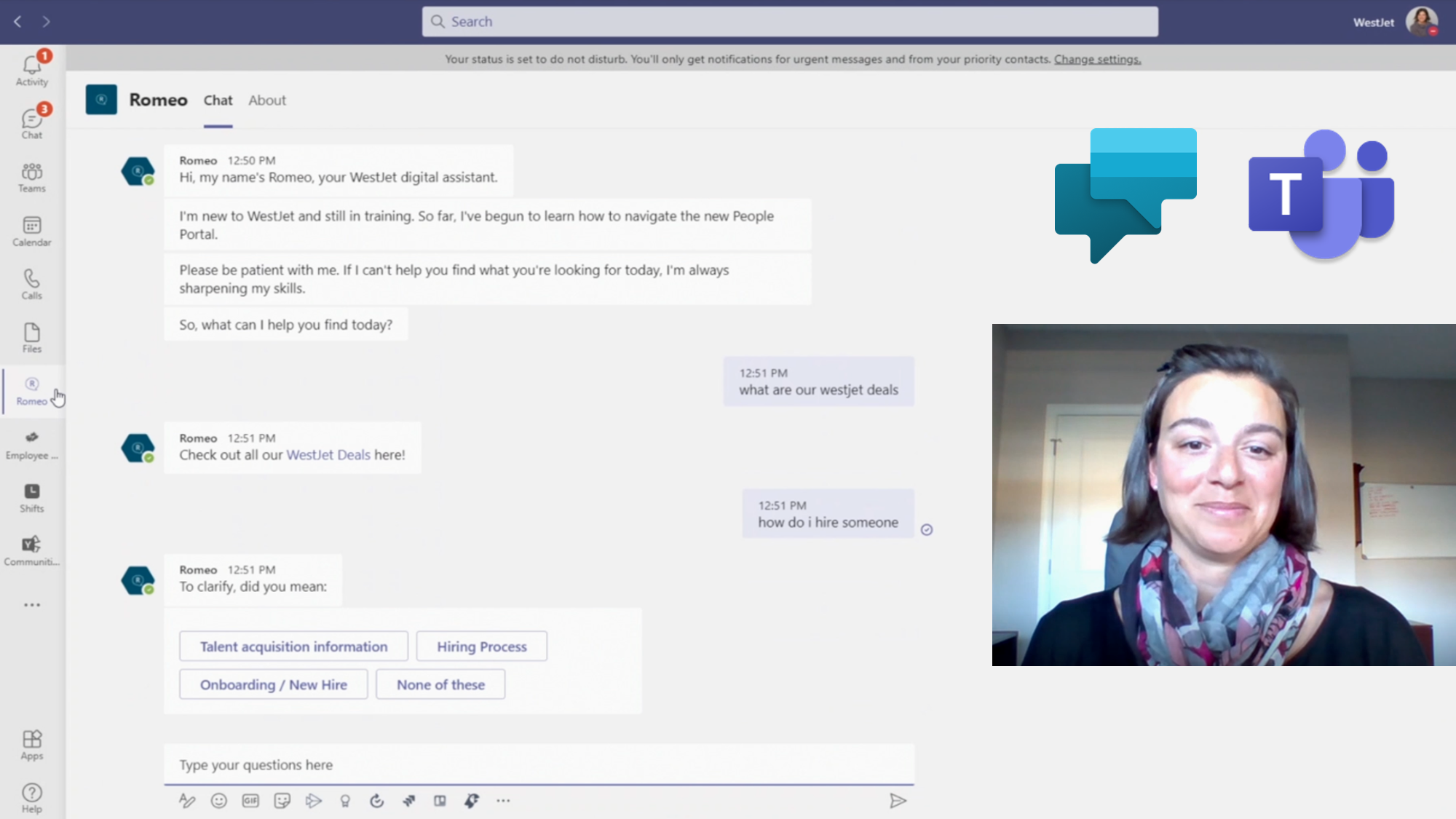
Task: Choose Hiring Process option
Action: [481, 646]
